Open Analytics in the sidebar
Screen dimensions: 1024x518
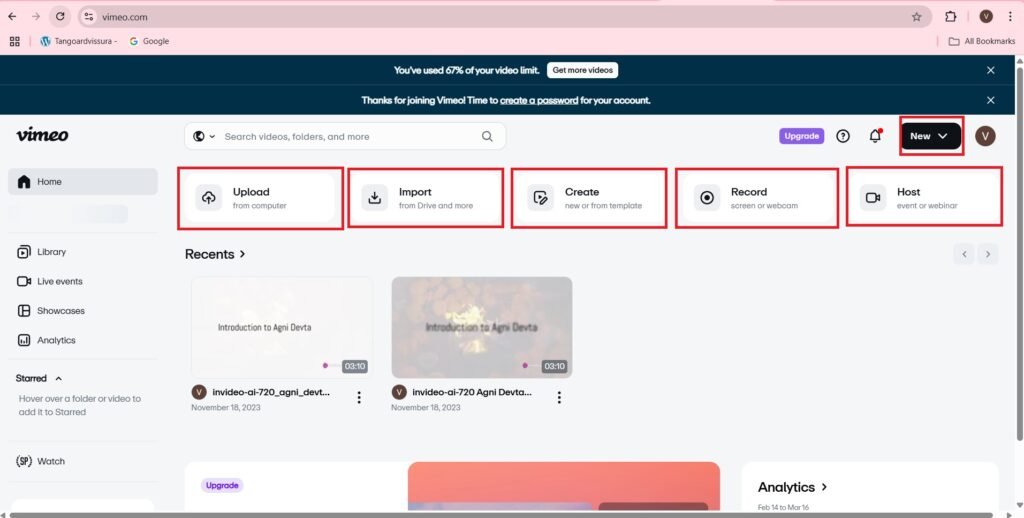coord(46,340)
